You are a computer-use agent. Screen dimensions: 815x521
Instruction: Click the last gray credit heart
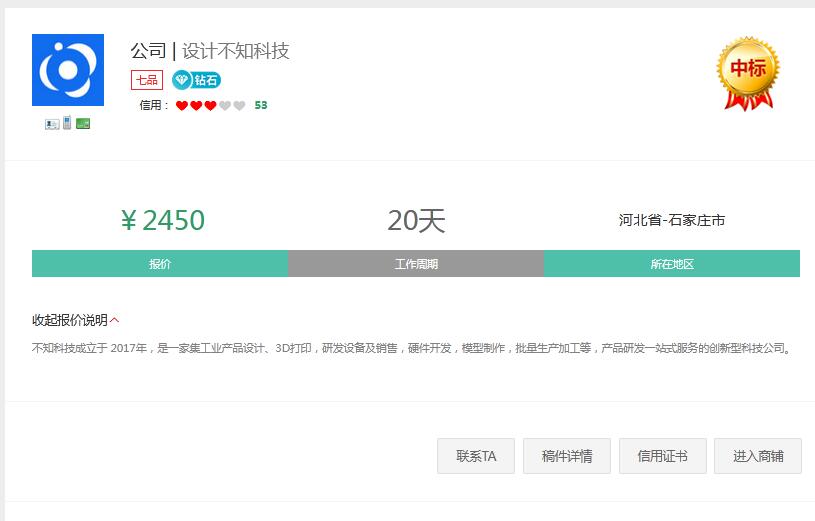[239, 106]
